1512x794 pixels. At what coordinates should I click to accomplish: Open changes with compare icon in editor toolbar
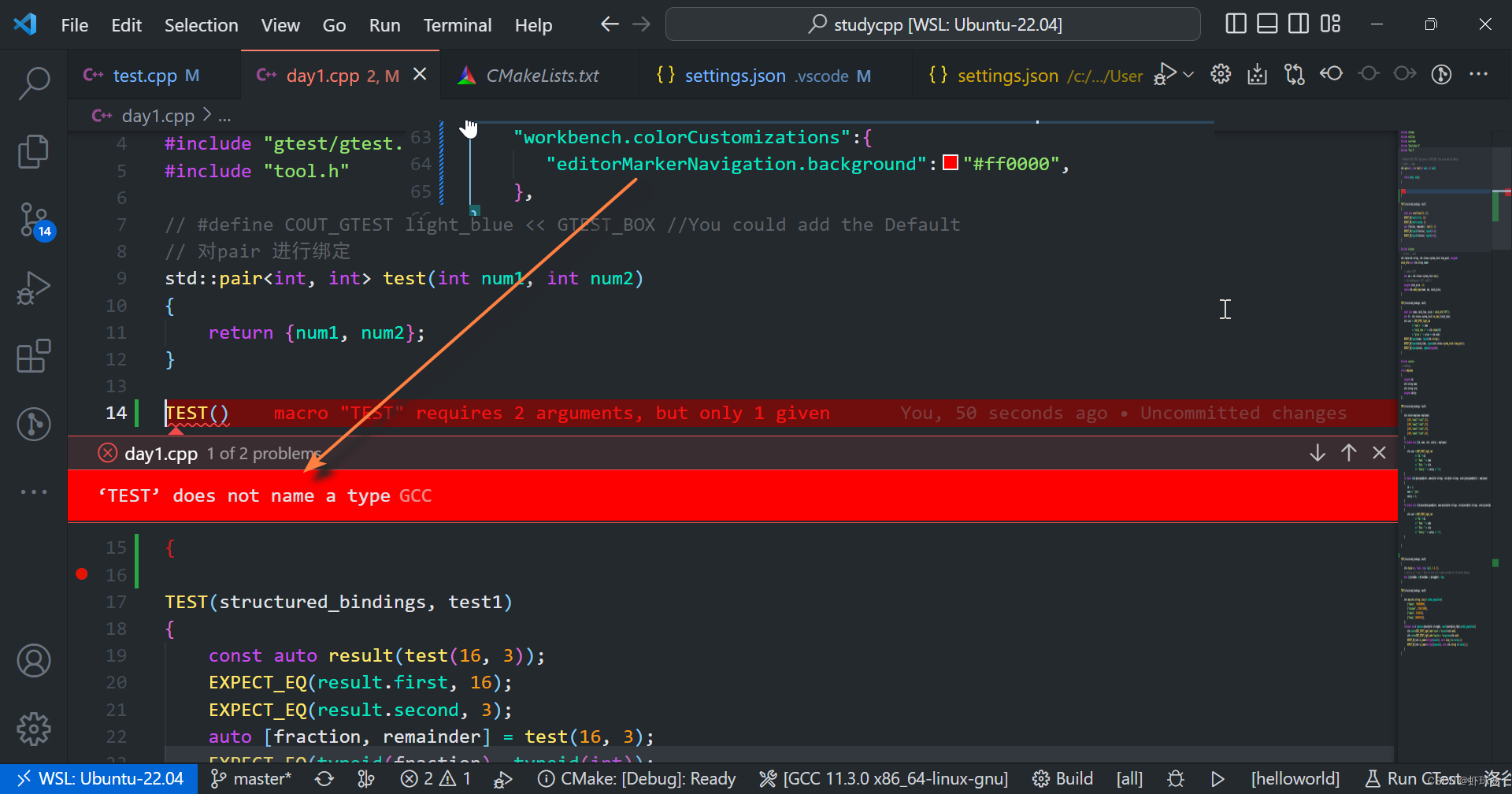1295,74
